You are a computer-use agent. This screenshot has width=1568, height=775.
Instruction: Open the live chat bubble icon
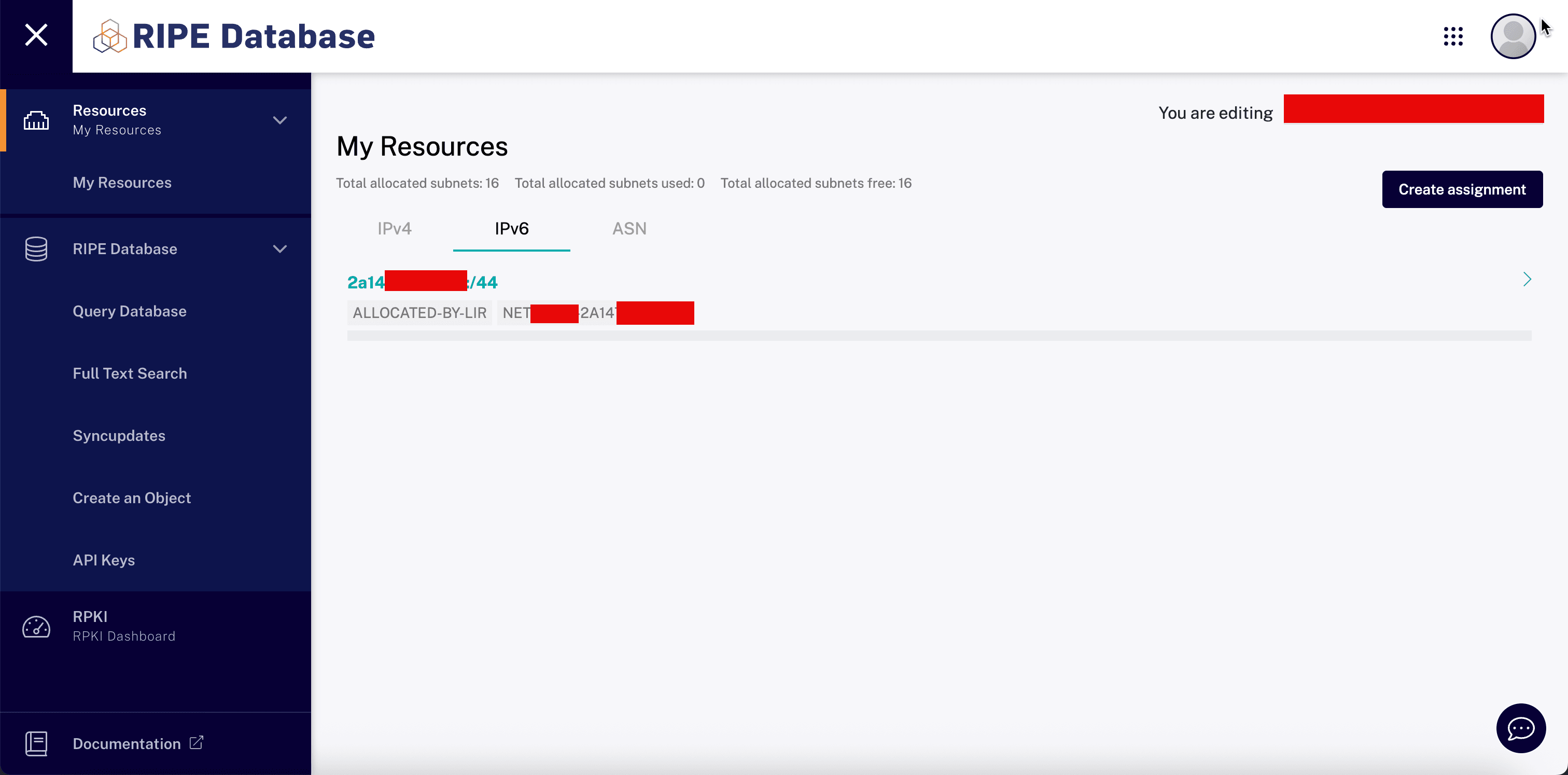pyautogui.click(x=1520, y=728)
